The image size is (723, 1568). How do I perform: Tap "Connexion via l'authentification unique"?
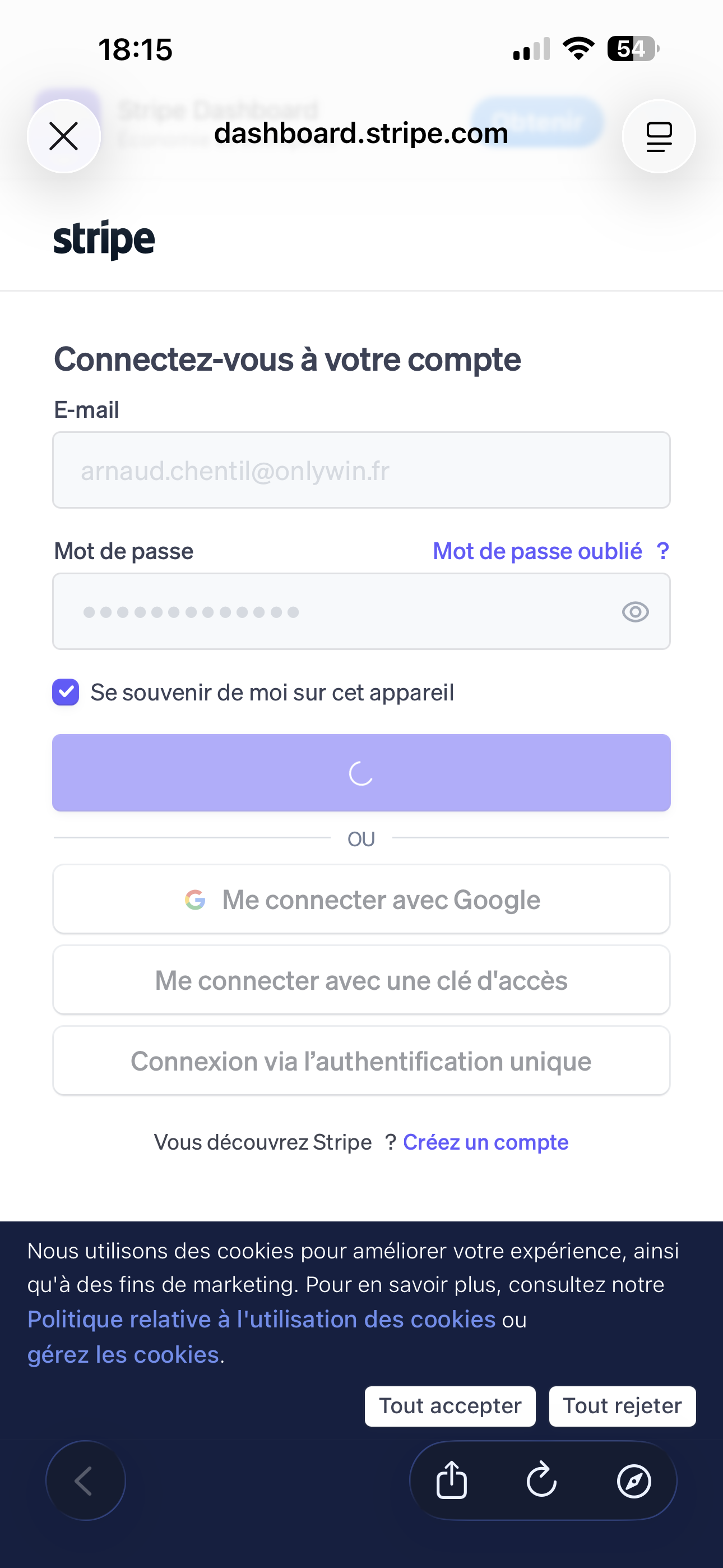[x=361, y=1061]
